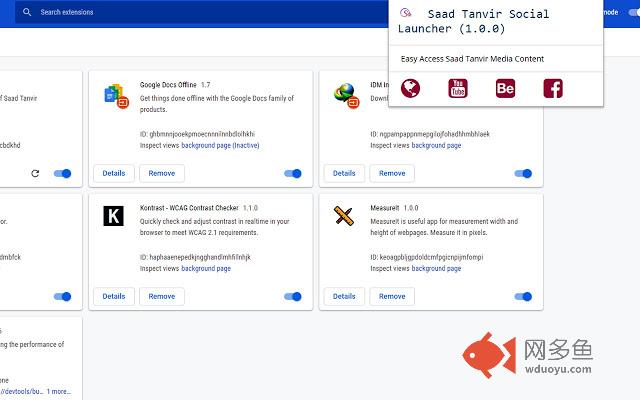Click the '1 more...' inspect views link
The image size is (640, 400).
pos(59,391)
